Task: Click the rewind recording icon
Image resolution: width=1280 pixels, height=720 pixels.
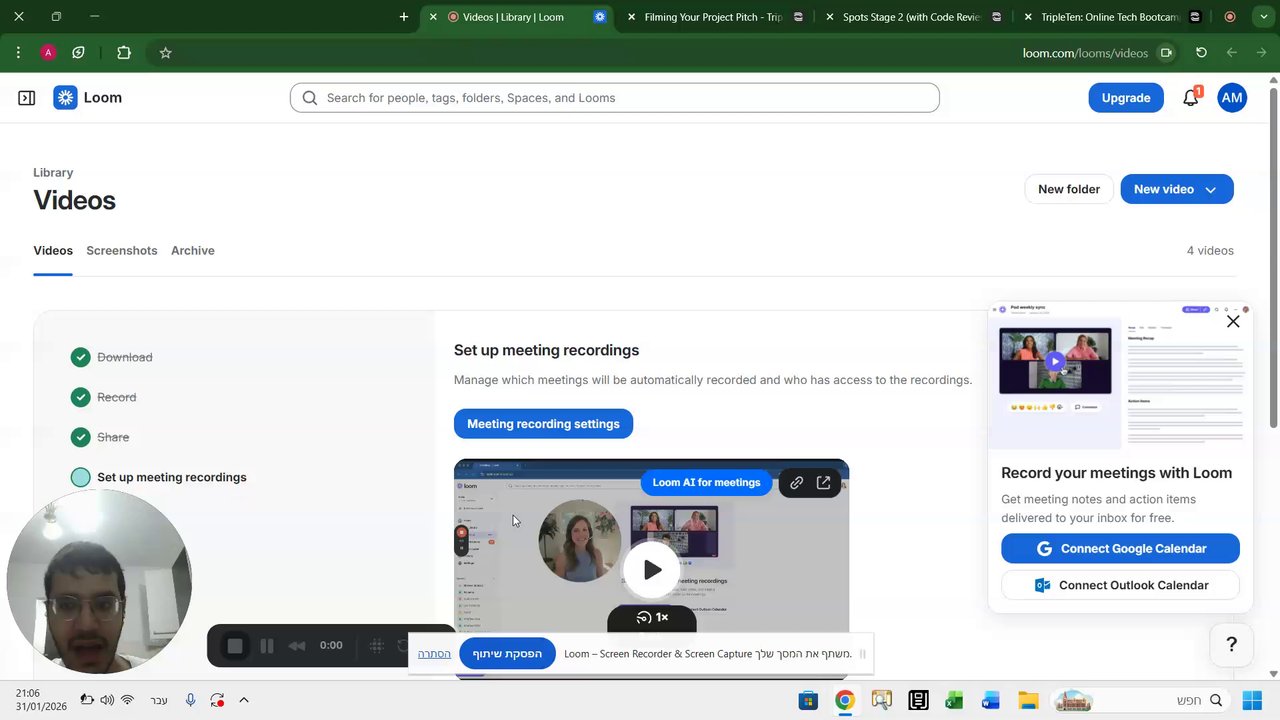Action: 297,646
